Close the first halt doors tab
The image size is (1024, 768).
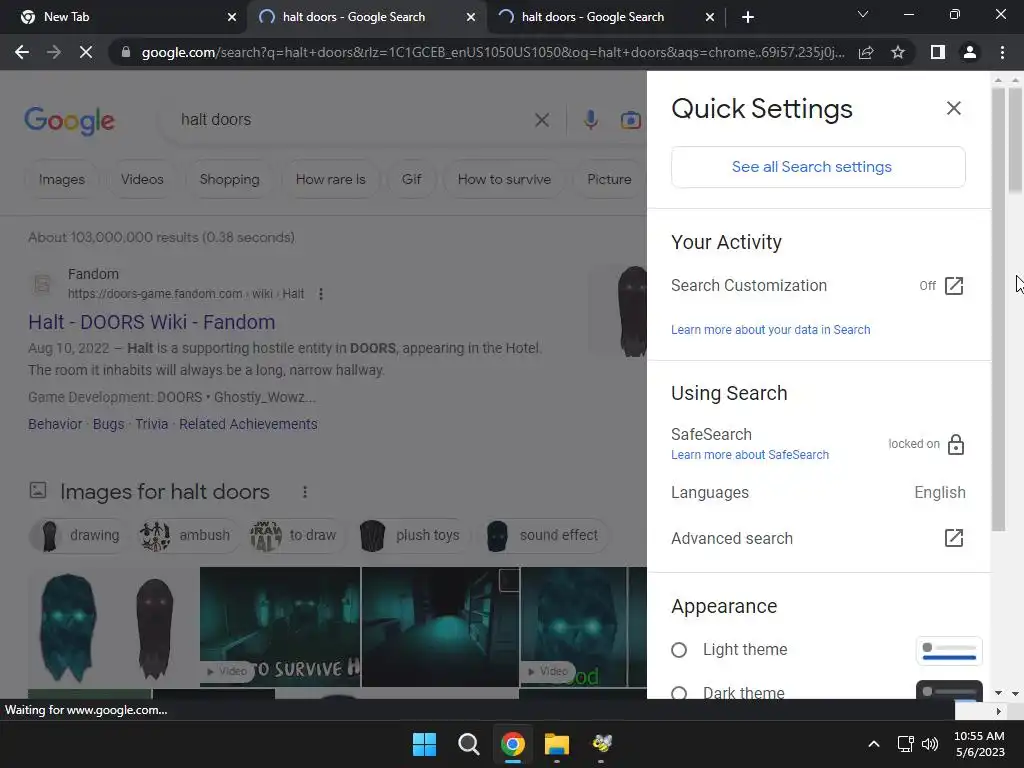(471, 17)
